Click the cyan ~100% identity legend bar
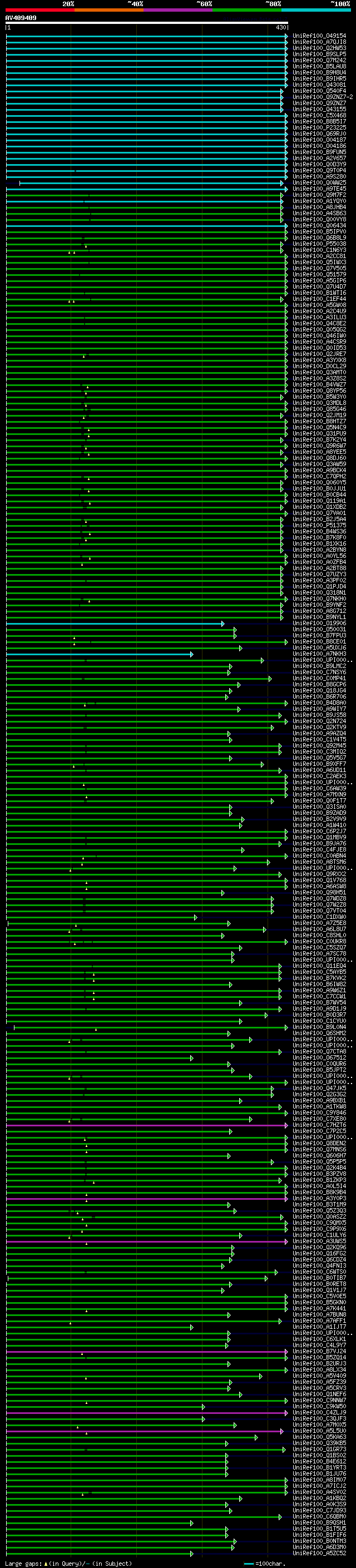The image size is (356, 1568). point(316,10)
